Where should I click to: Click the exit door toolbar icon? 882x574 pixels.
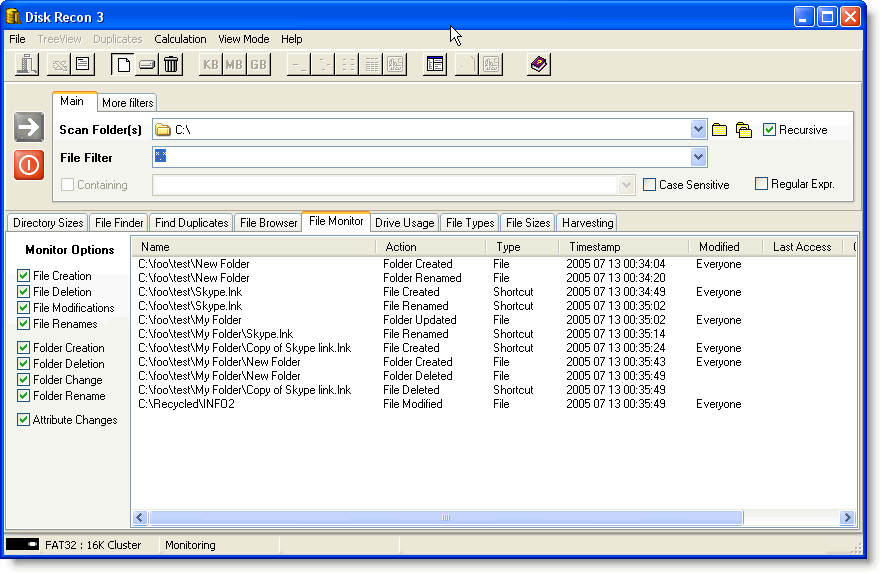(x=26, y=64)
